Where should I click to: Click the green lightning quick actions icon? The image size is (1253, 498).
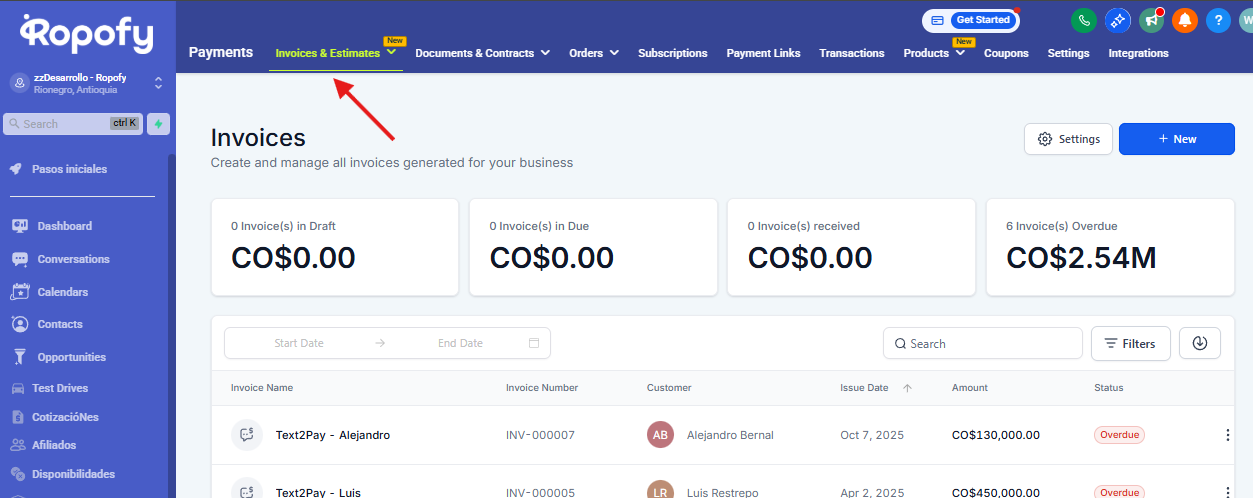point(158,124)
